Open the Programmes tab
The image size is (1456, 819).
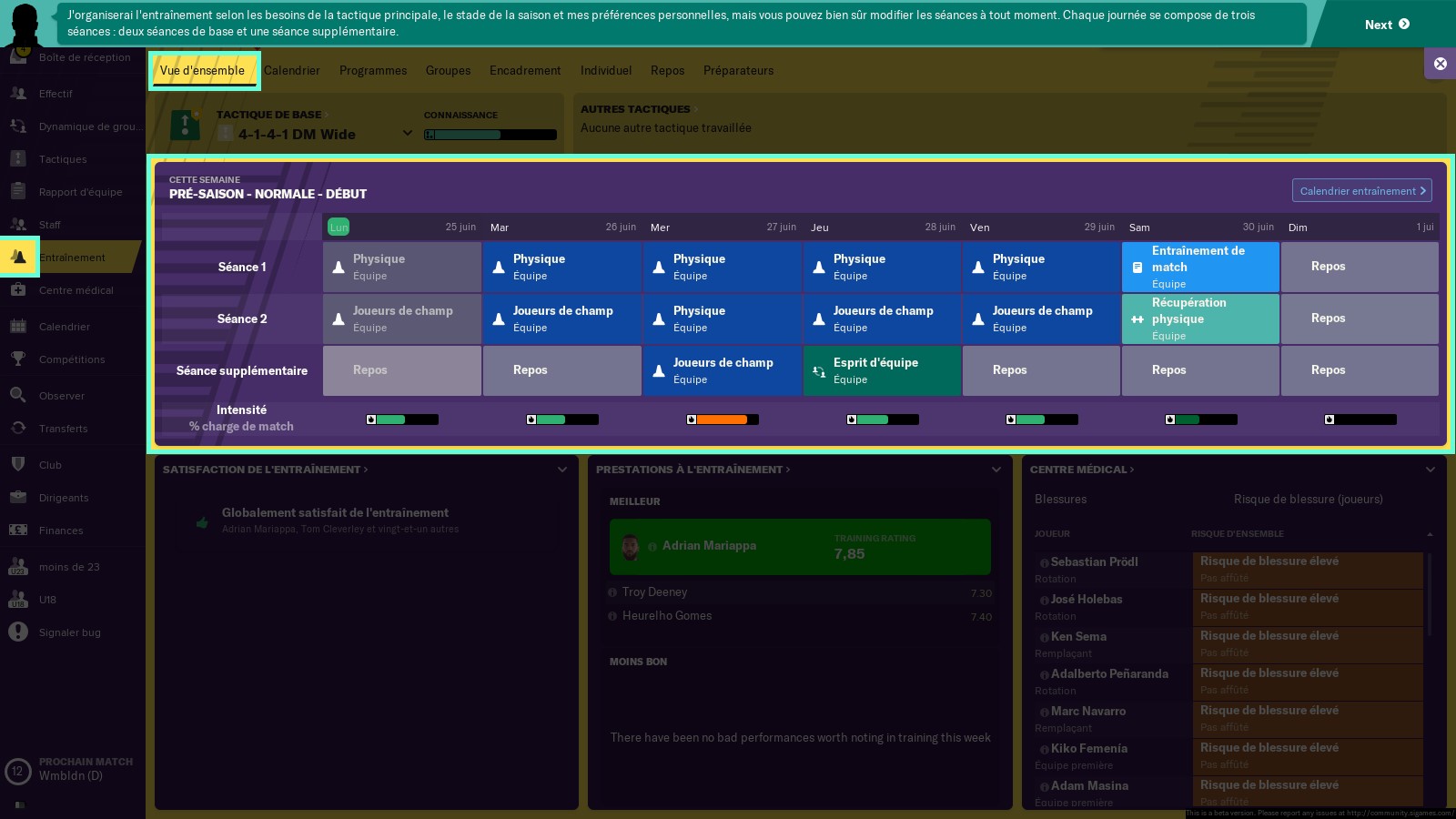tap(373, 71)
